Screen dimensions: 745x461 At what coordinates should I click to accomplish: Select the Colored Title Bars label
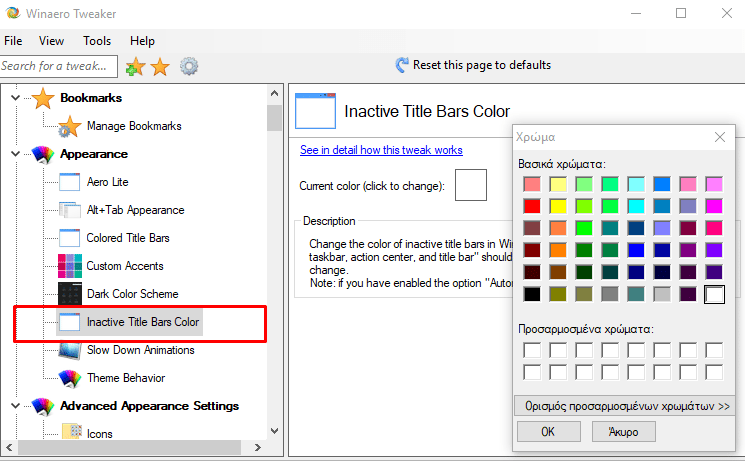click(128, 238)
